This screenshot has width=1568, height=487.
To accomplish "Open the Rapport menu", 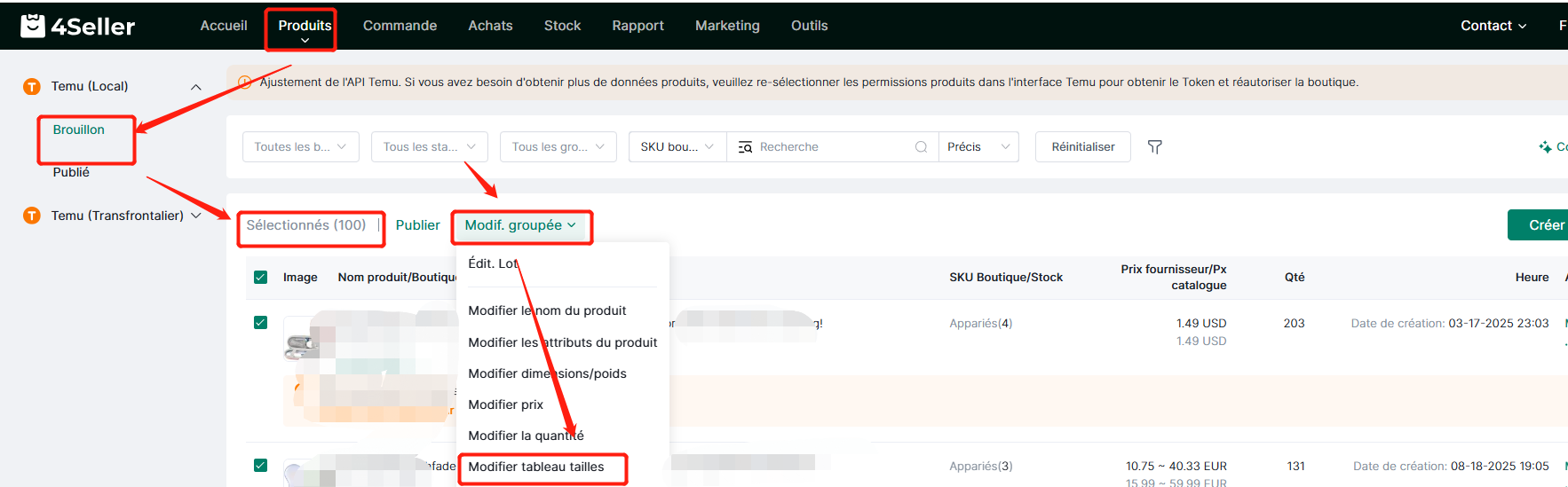I will coord(637,26).
